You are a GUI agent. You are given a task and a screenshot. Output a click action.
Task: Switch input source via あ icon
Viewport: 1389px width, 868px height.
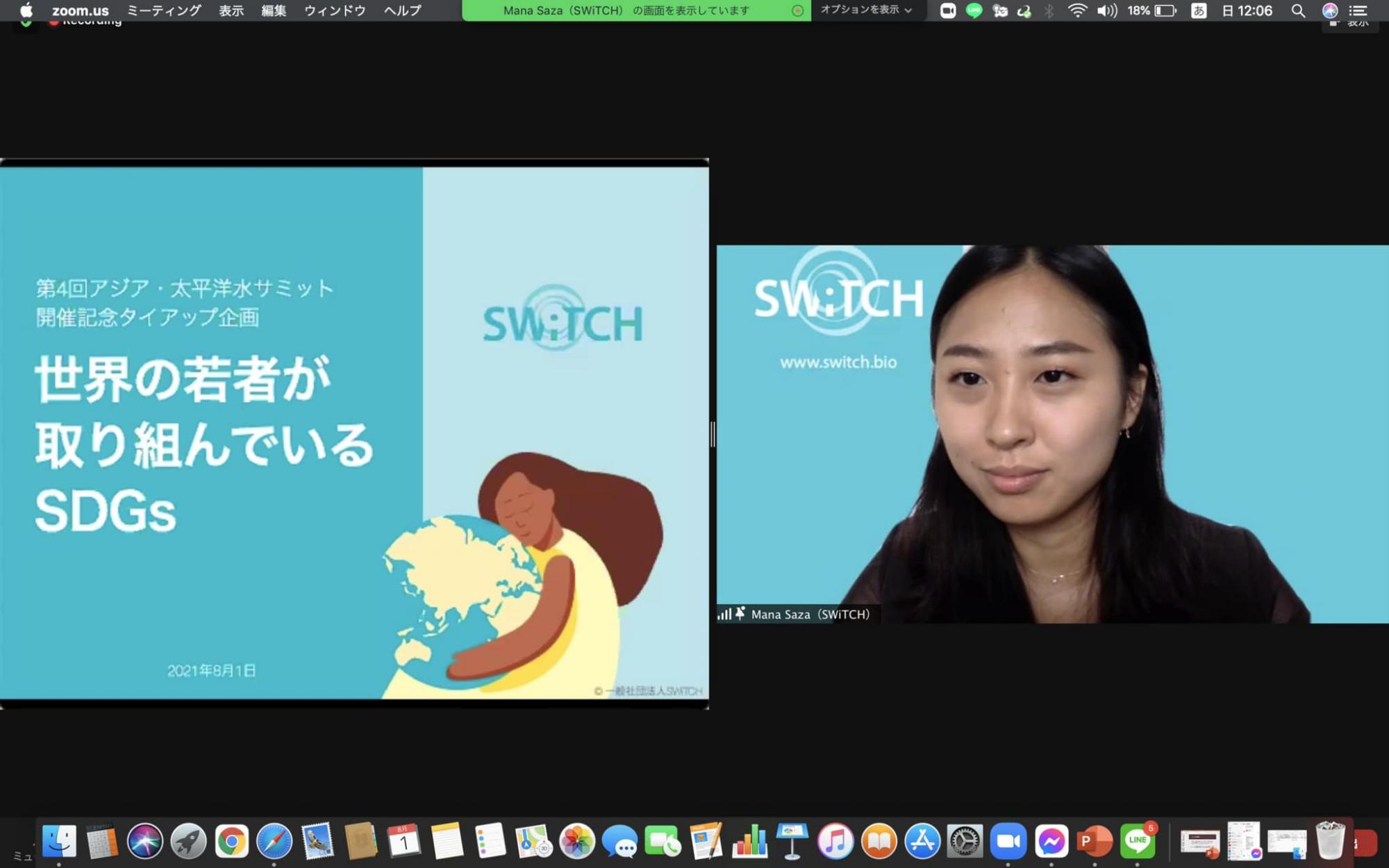1199,10
